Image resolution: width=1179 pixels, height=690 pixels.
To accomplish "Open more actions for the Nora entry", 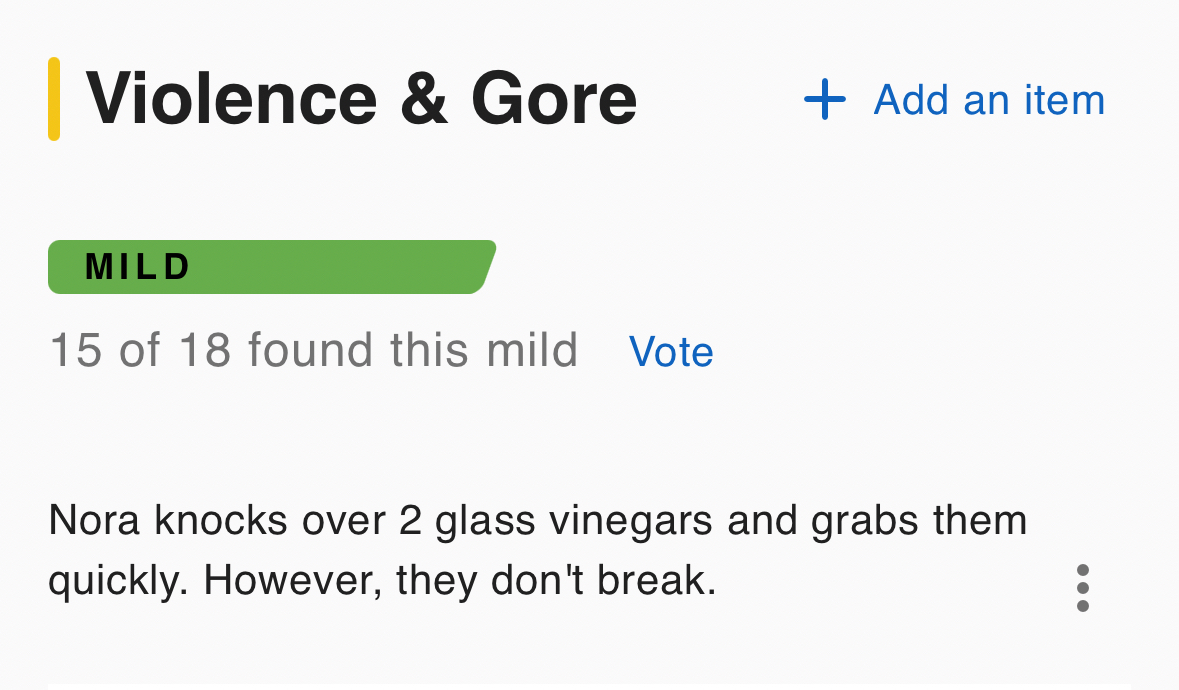I will pyautogui.click(x=1082, y=588).
